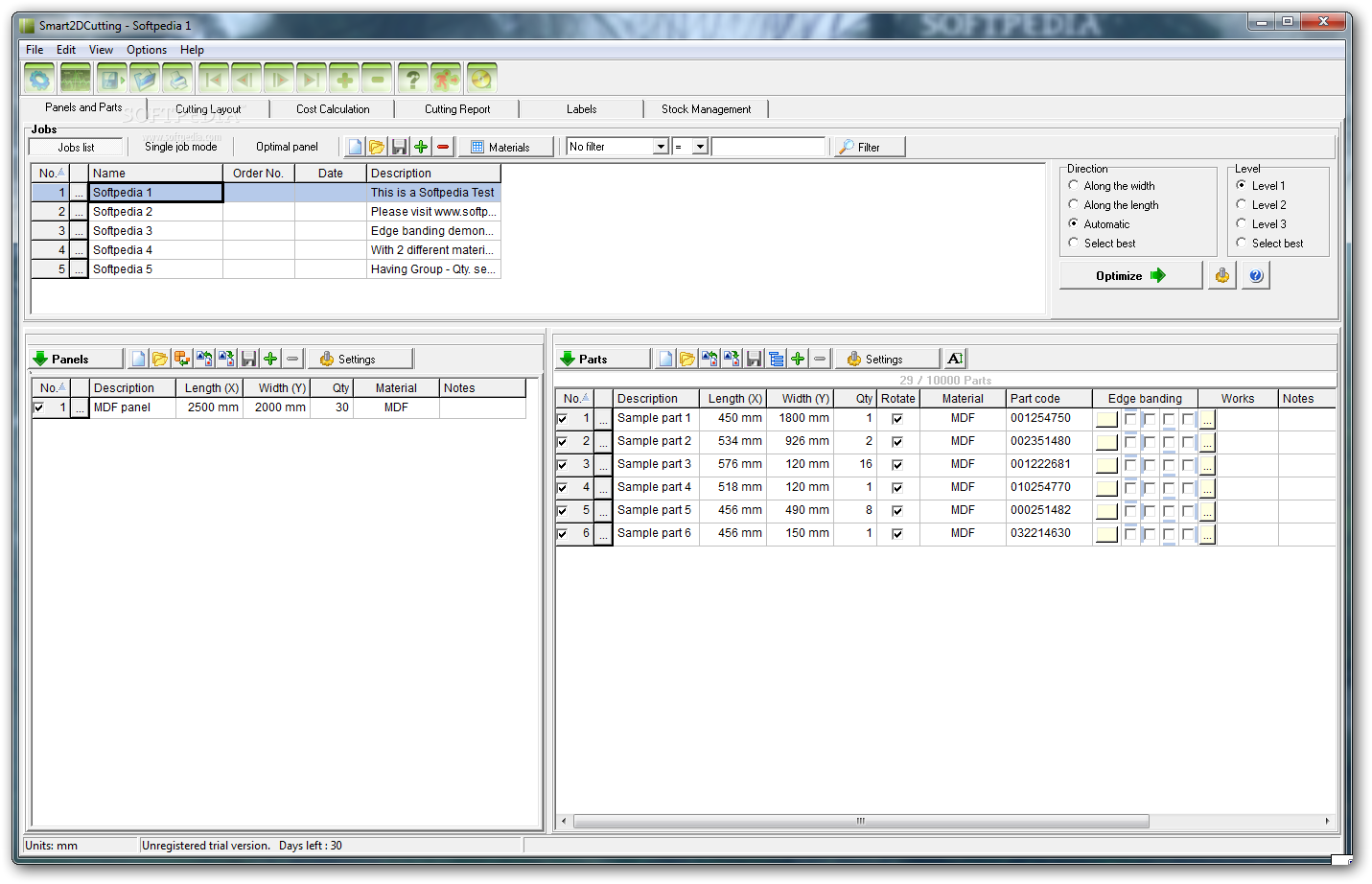This screenshot has height=884, width=1372.
Task: Switch to the Cutting Layout tab
Action: (208, 109)
